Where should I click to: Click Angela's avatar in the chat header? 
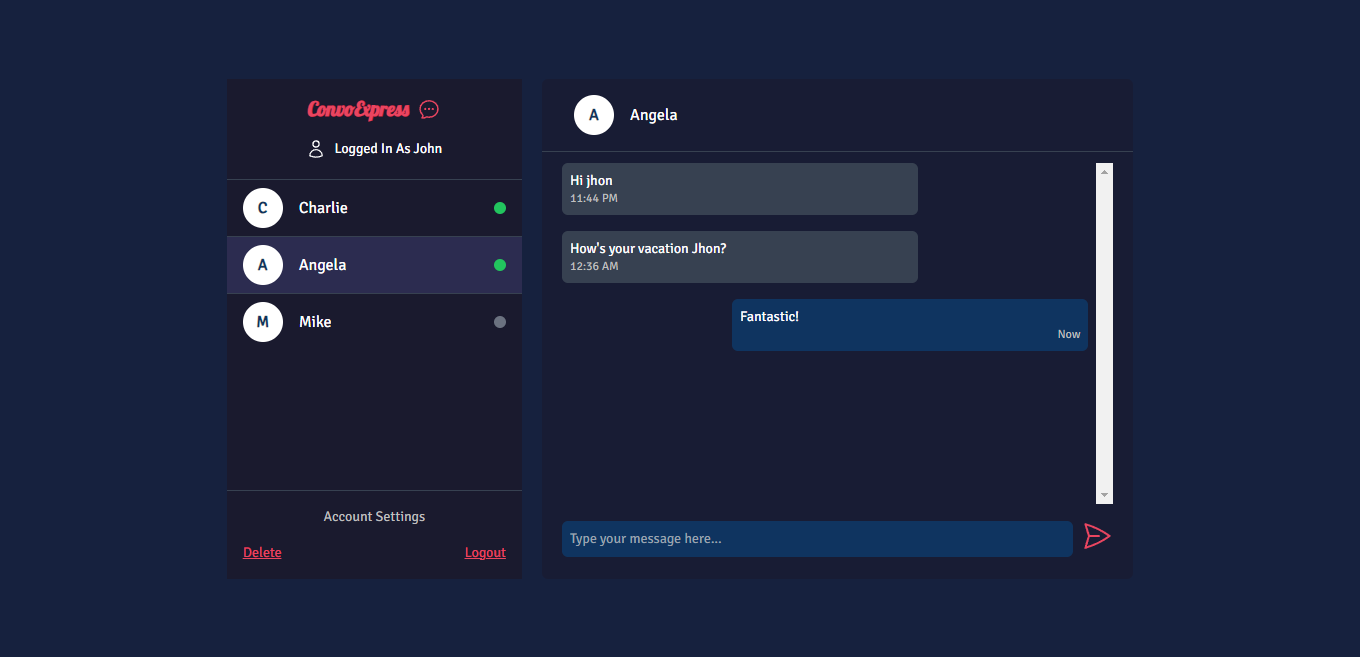[x=594, y=115]
